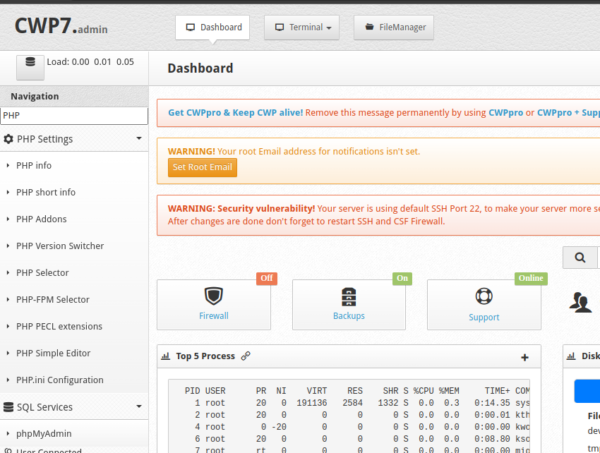This screenshot has height=453, width=600.
Task: Click the folder icon on FileManager
Action: click(369, 27)
